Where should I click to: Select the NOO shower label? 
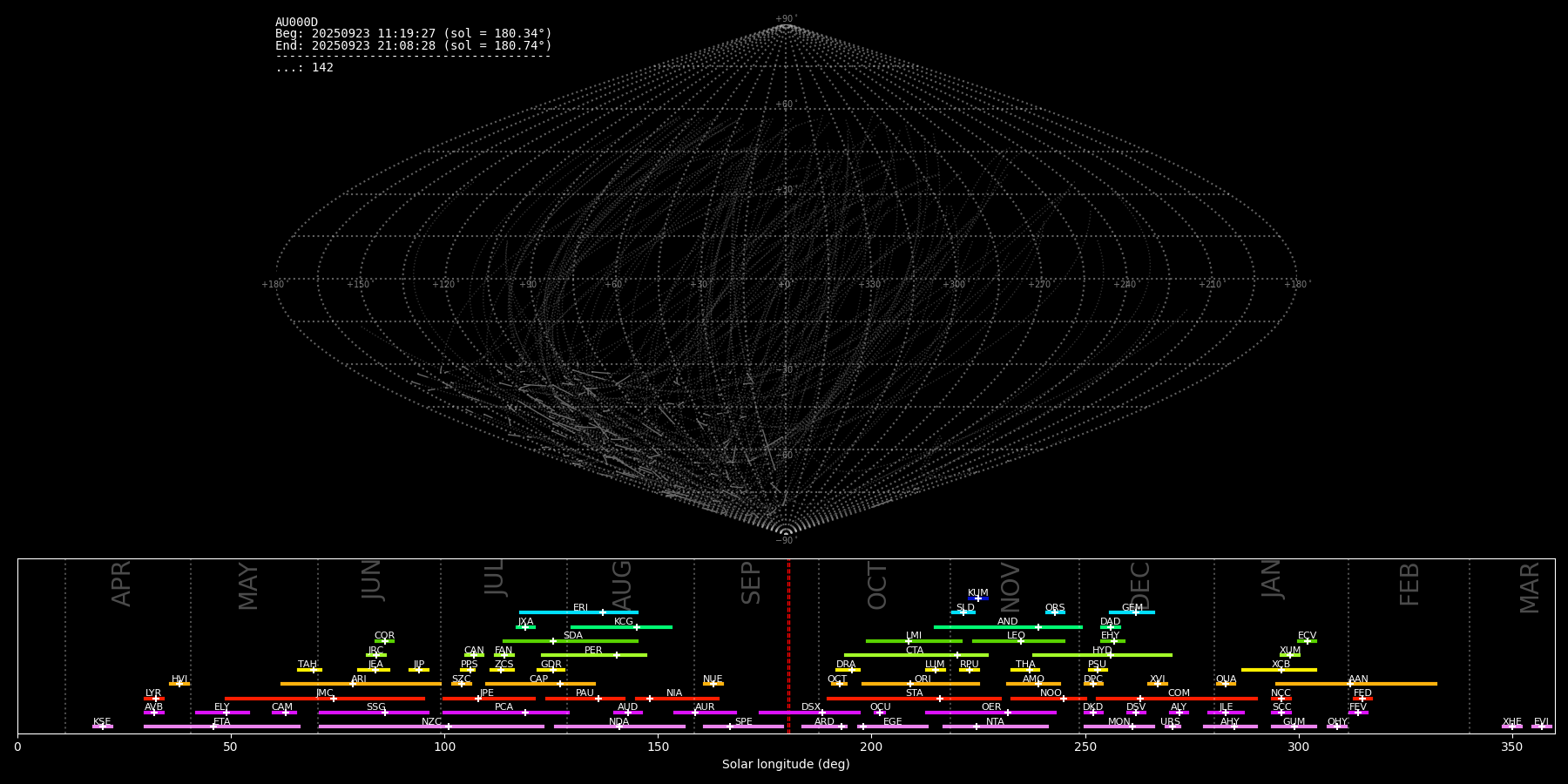point(1051,693)
